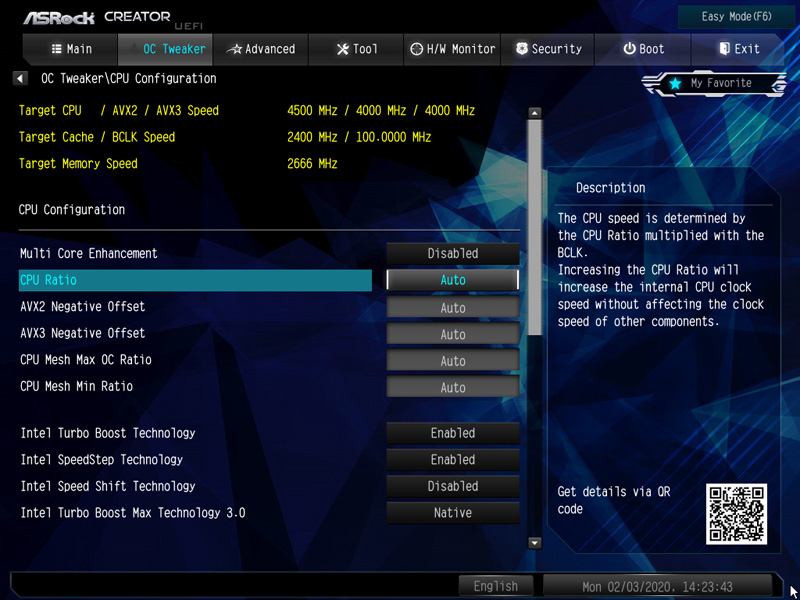This screenshot has height=600, width=800.
Task: Open CPU Mesh Max OC Ratio value
Action: (x=453, y=361)
